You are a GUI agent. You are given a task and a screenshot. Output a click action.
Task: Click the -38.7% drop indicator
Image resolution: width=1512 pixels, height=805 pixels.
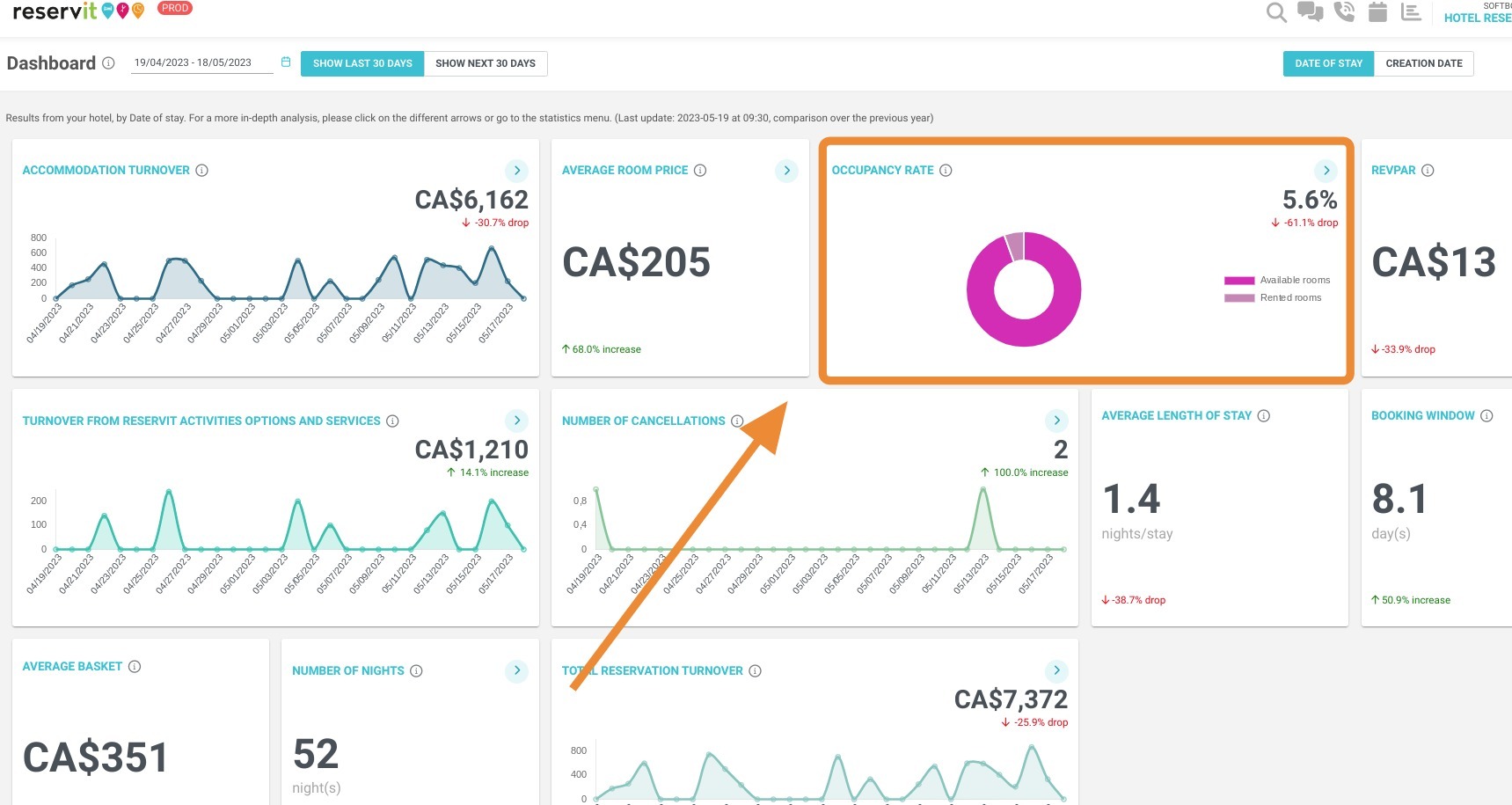tap(1133, 600)
